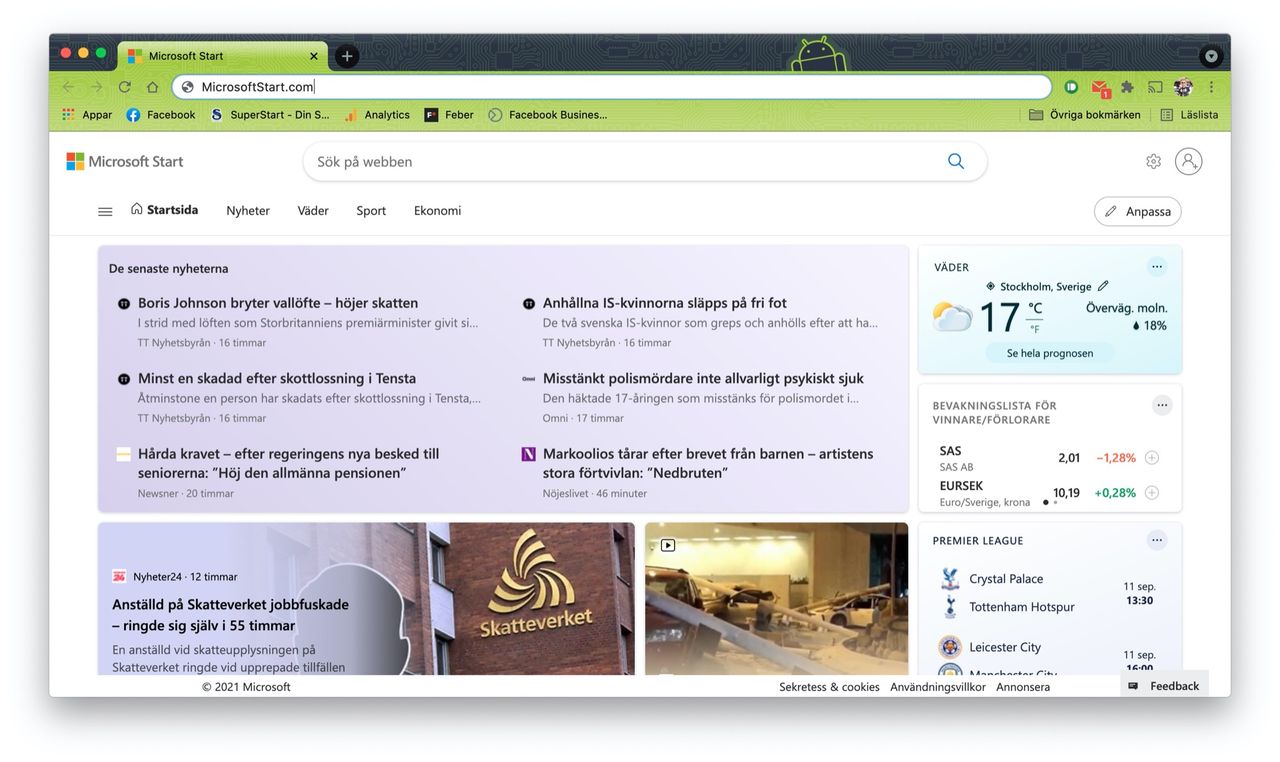
Task: Select the Ekonomi tab
Action: 437,211
